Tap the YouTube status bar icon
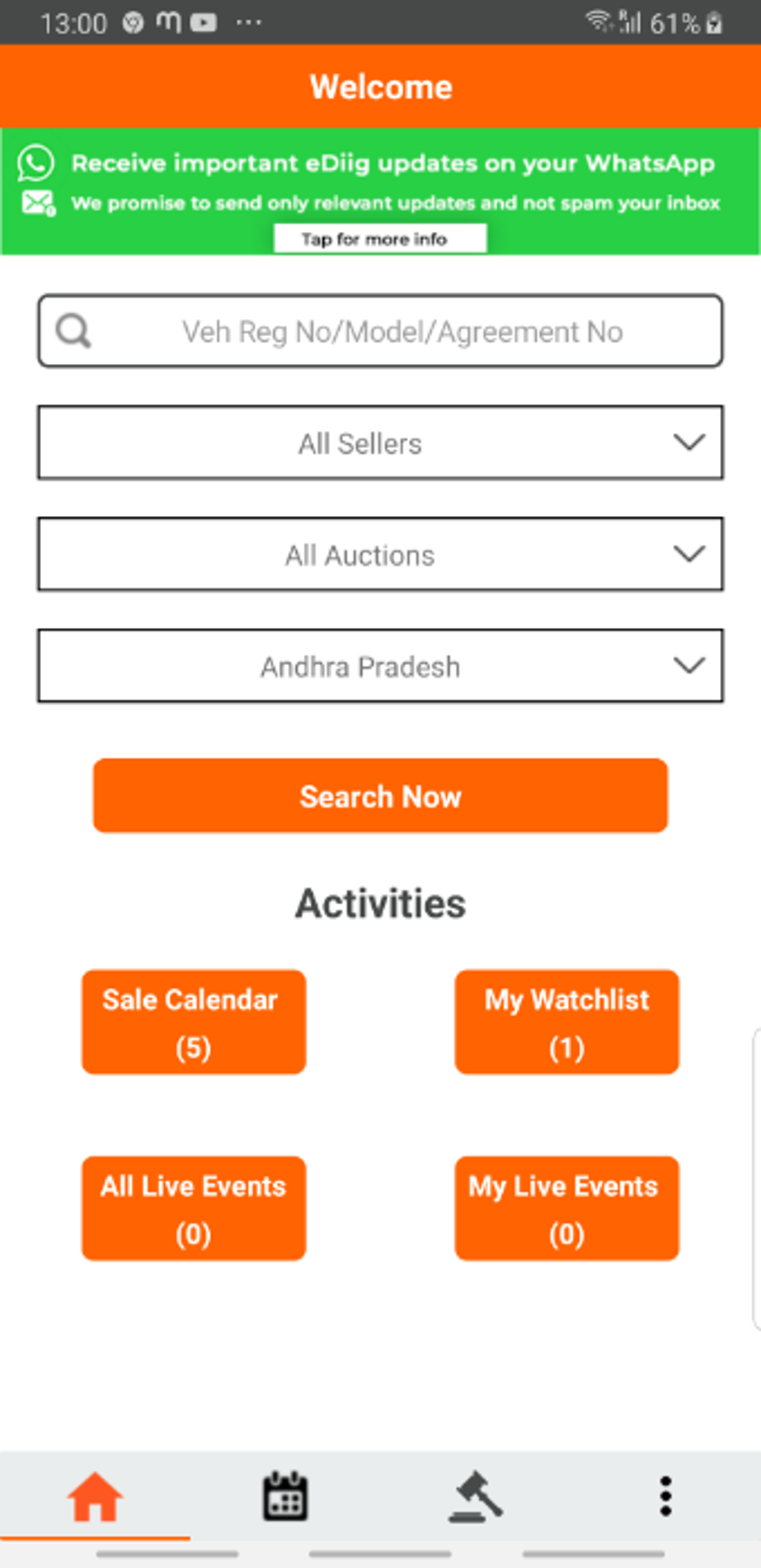 coord(204,23)
